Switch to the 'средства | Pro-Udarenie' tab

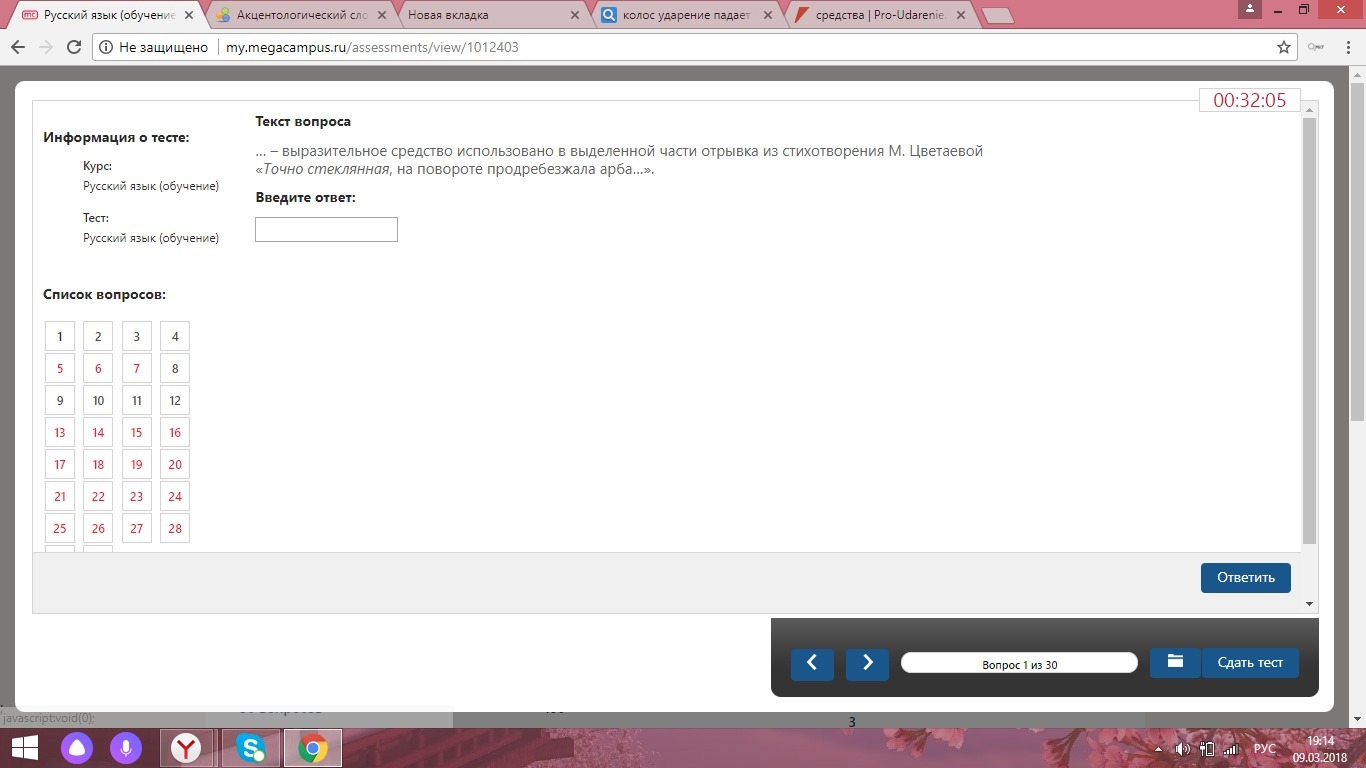point(880,16)
